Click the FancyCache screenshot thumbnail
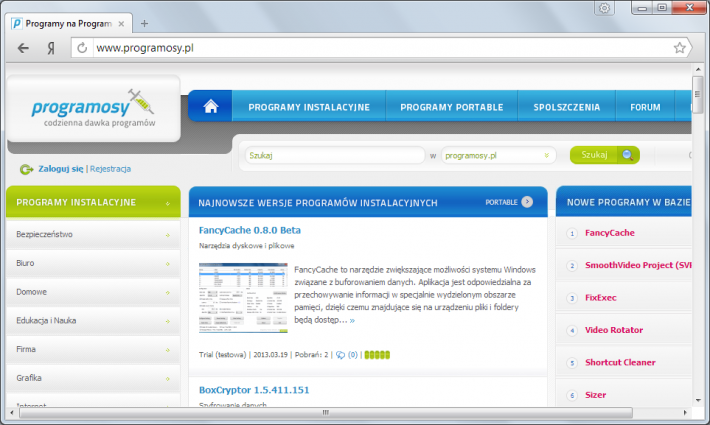Viewport: 710px width, 425px height. (x=243, y=297)
